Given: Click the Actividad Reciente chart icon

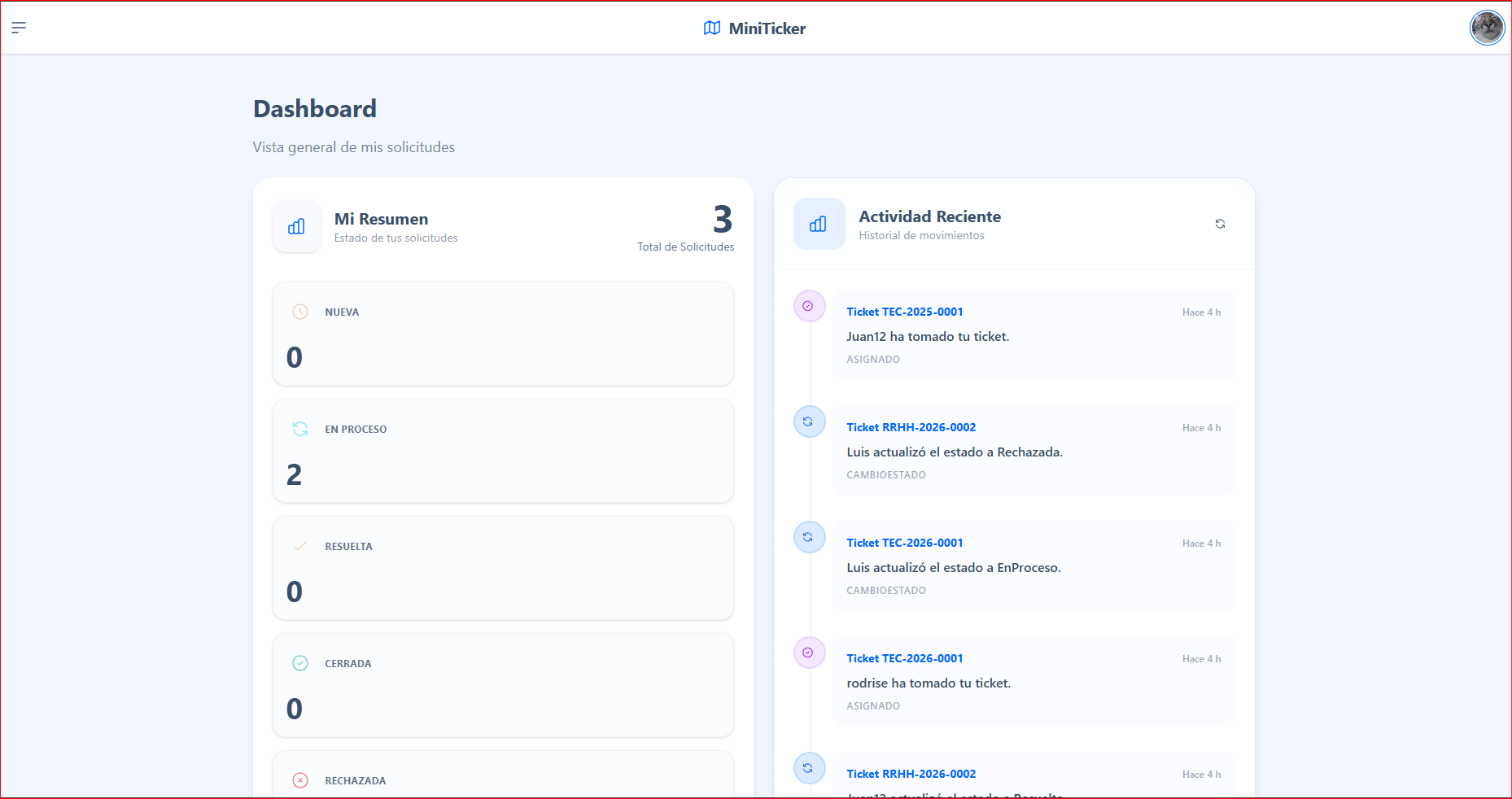Looking at the screenshot, I should 819,224.
